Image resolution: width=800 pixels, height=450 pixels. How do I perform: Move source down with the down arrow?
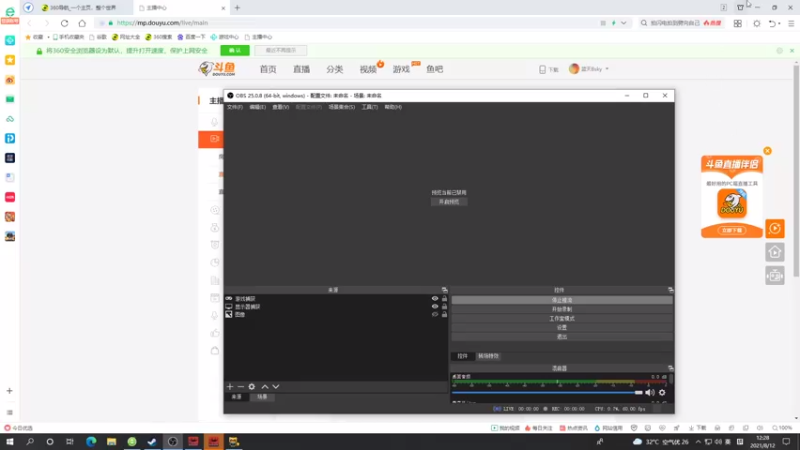[x=276, y=387]
